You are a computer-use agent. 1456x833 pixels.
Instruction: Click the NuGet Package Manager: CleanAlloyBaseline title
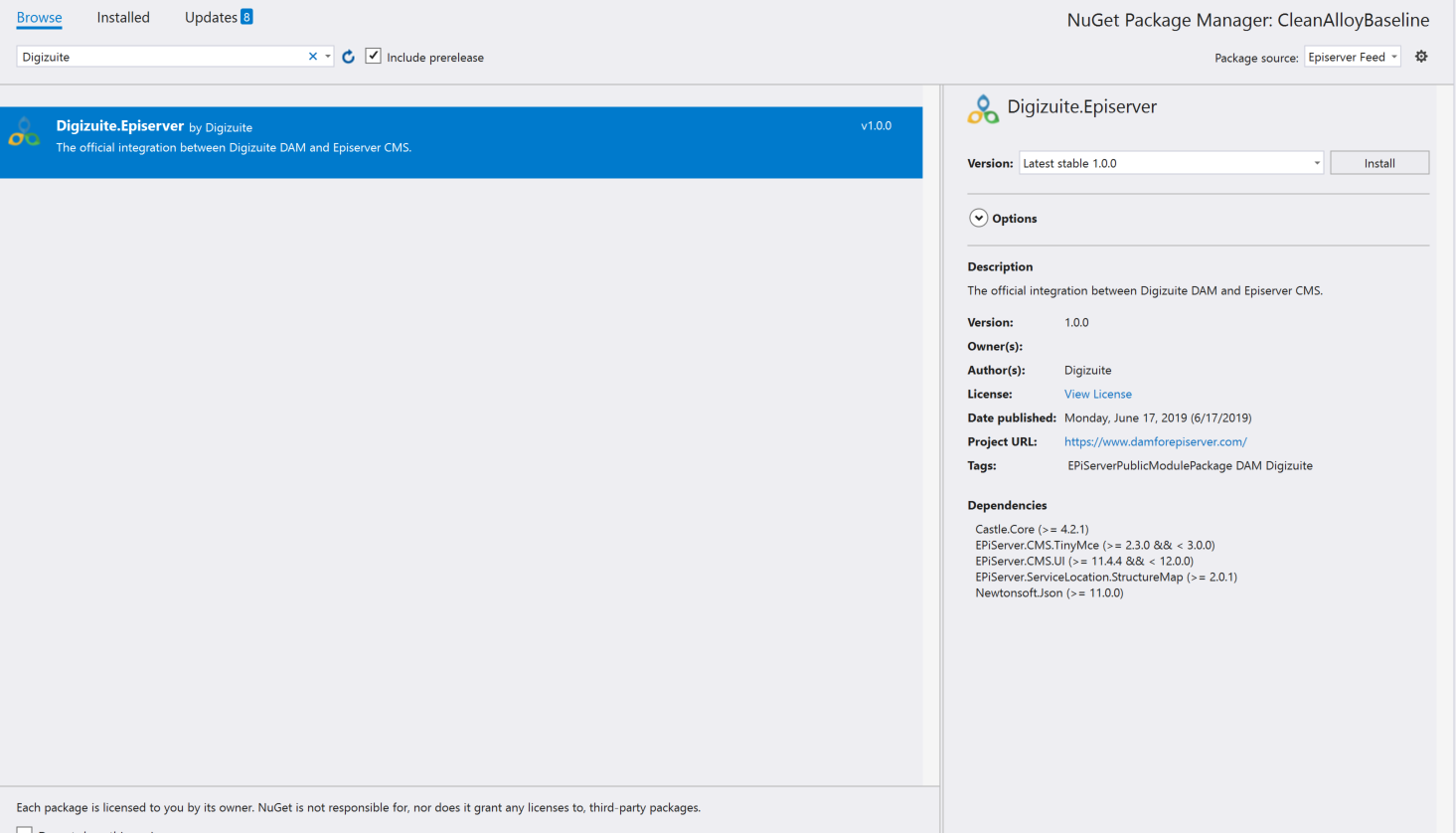pyautogui.click(x=1248, y=20)
